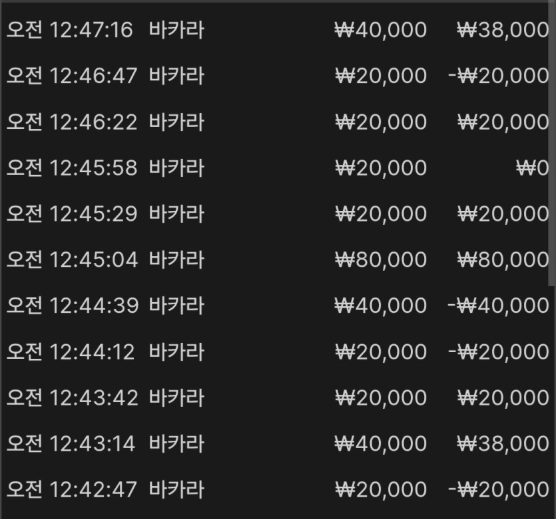Click the ₩38,000 result at 12:43:14
Image resolution: width=556 pixels, height=519 pixels.
[x=503, y=444]
